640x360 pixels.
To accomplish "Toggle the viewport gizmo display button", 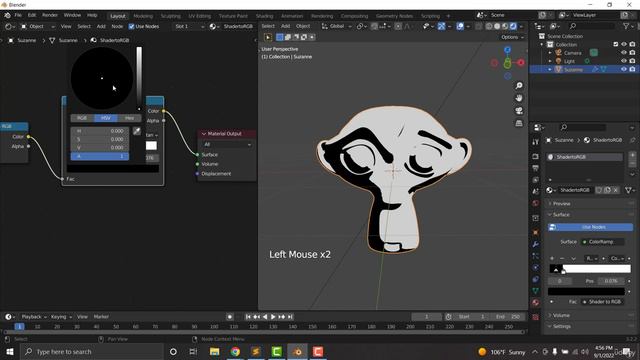I will (442, 26).
